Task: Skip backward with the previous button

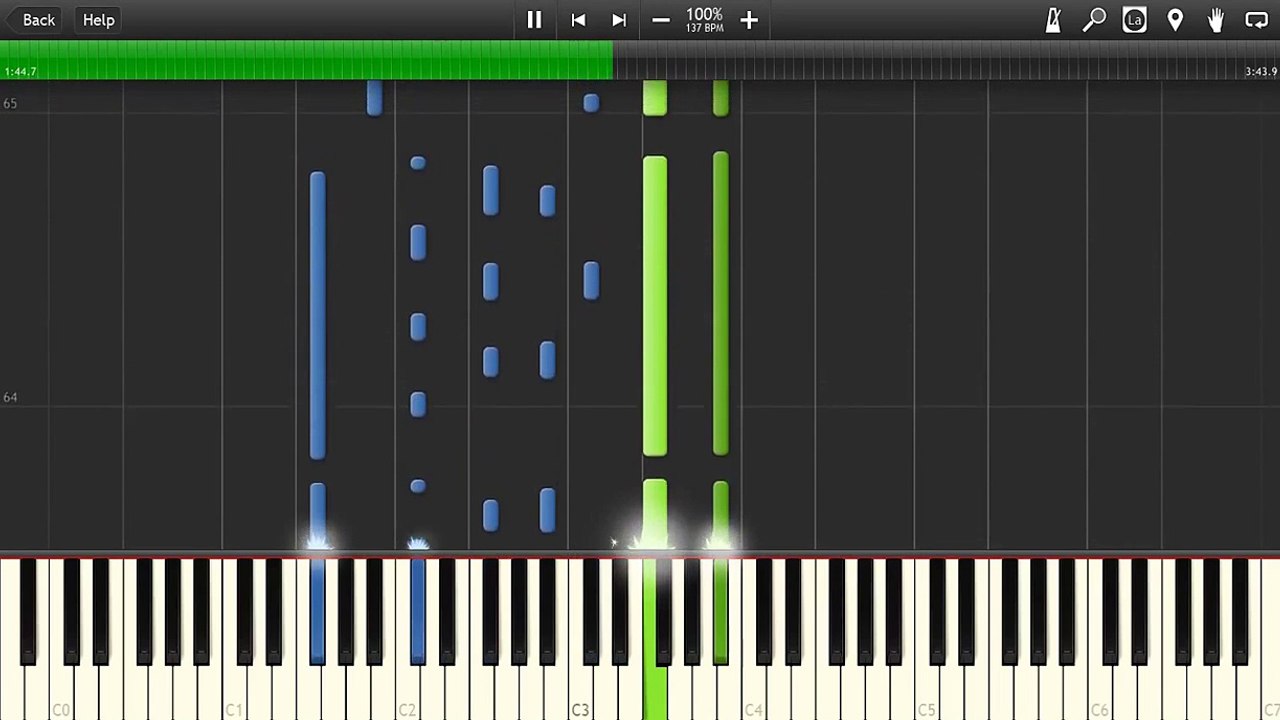Action: (578, 20)
